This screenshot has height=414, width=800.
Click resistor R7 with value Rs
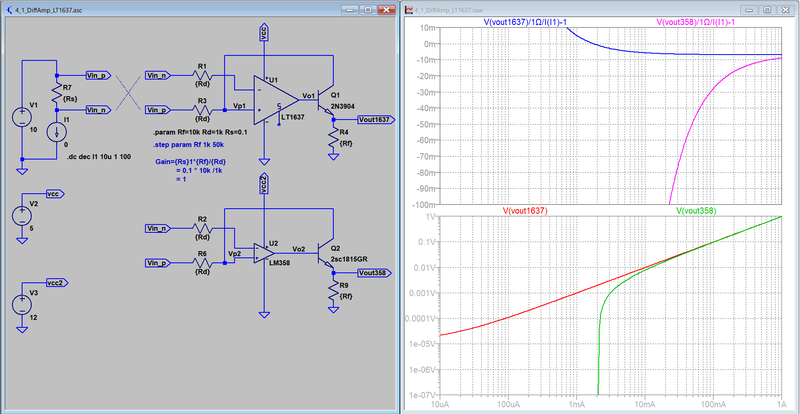tap(57, 94)
